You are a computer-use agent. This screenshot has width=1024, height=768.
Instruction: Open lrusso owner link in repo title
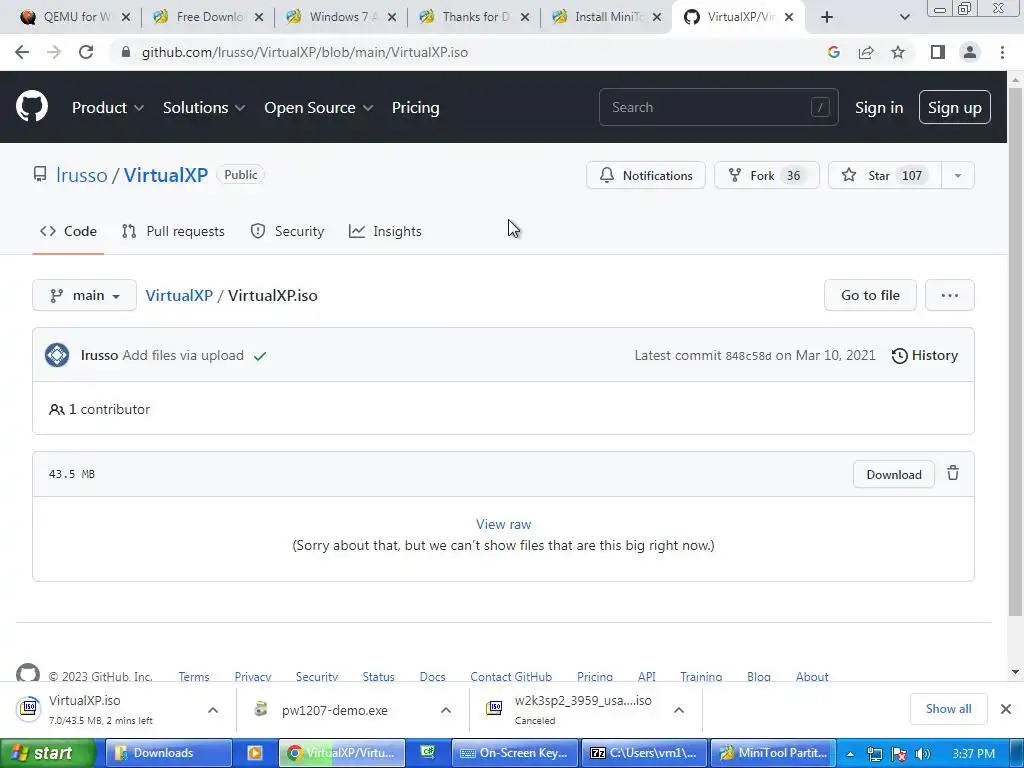tap(82, 175)
